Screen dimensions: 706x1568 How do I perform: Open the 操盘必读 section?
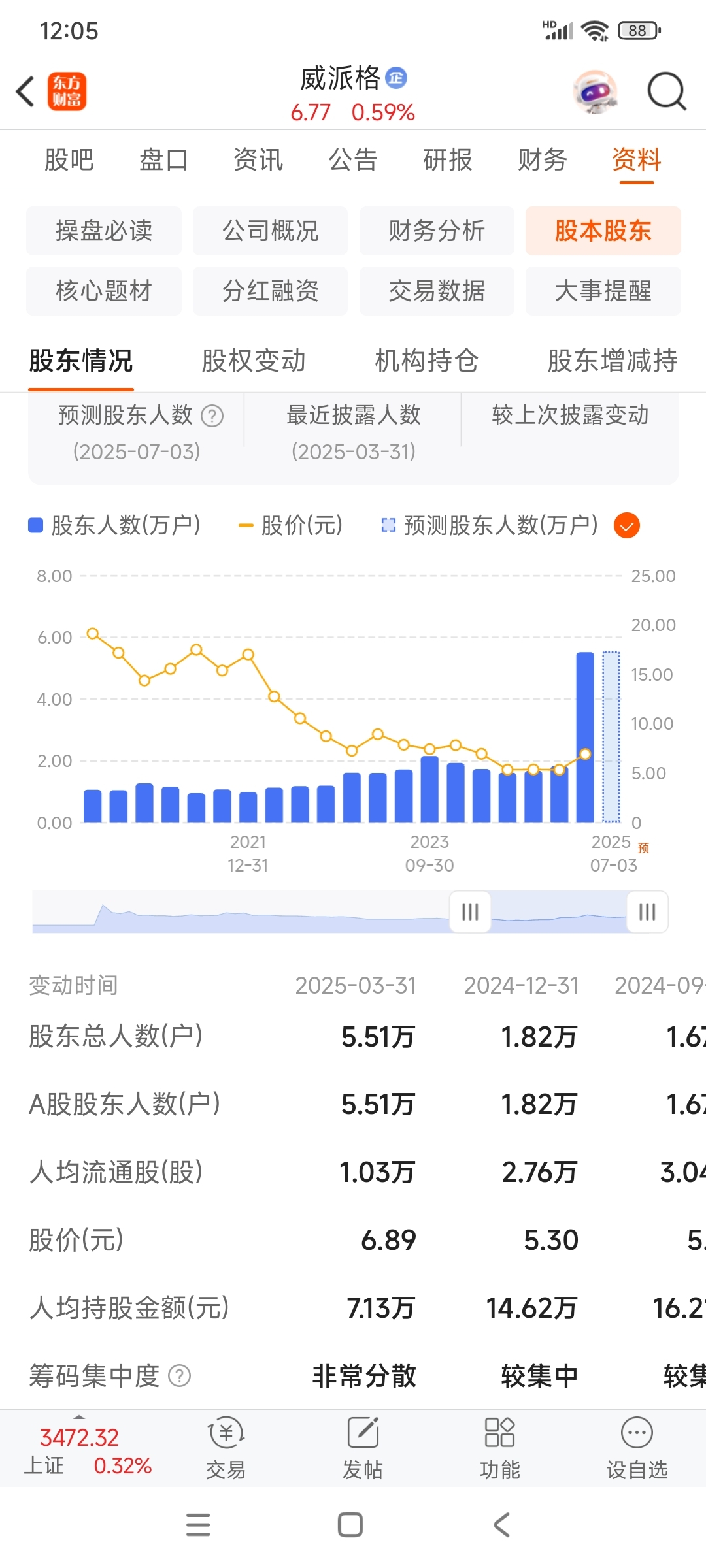104,231
